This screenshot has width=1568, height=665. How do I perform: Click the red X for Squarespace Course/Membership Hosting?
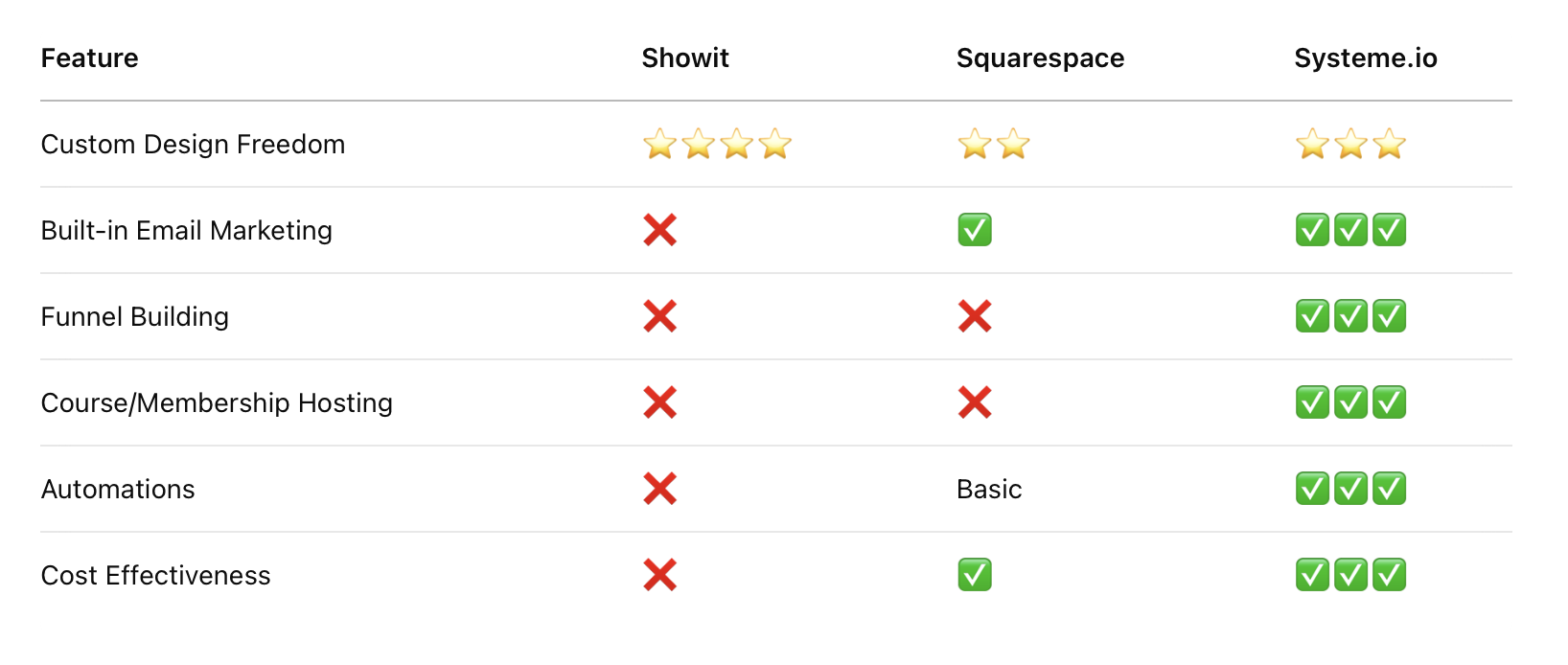click(x=975, y=402)
